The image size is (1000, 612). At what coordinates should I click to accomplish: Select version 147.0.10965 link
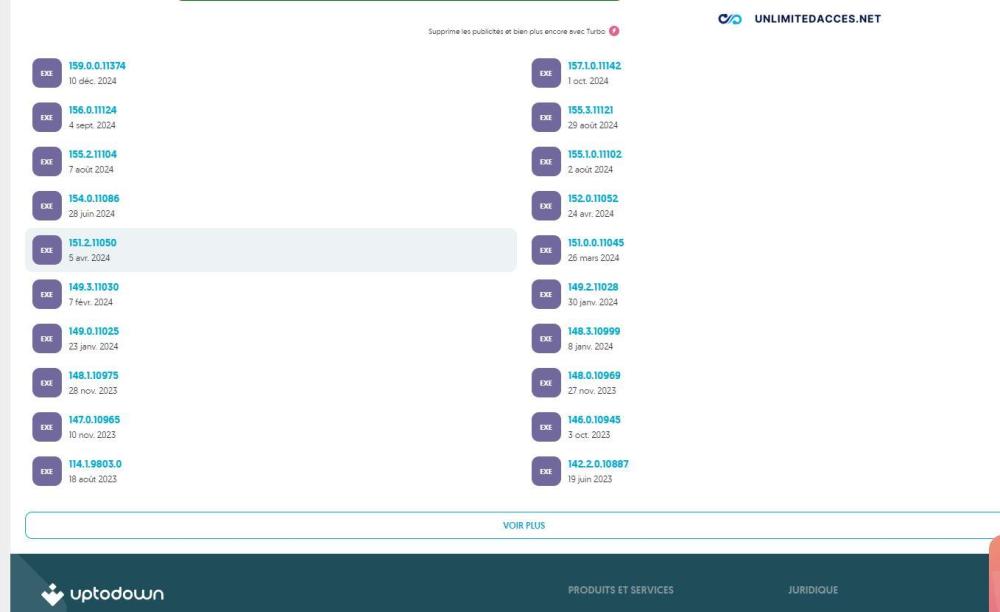94,419
